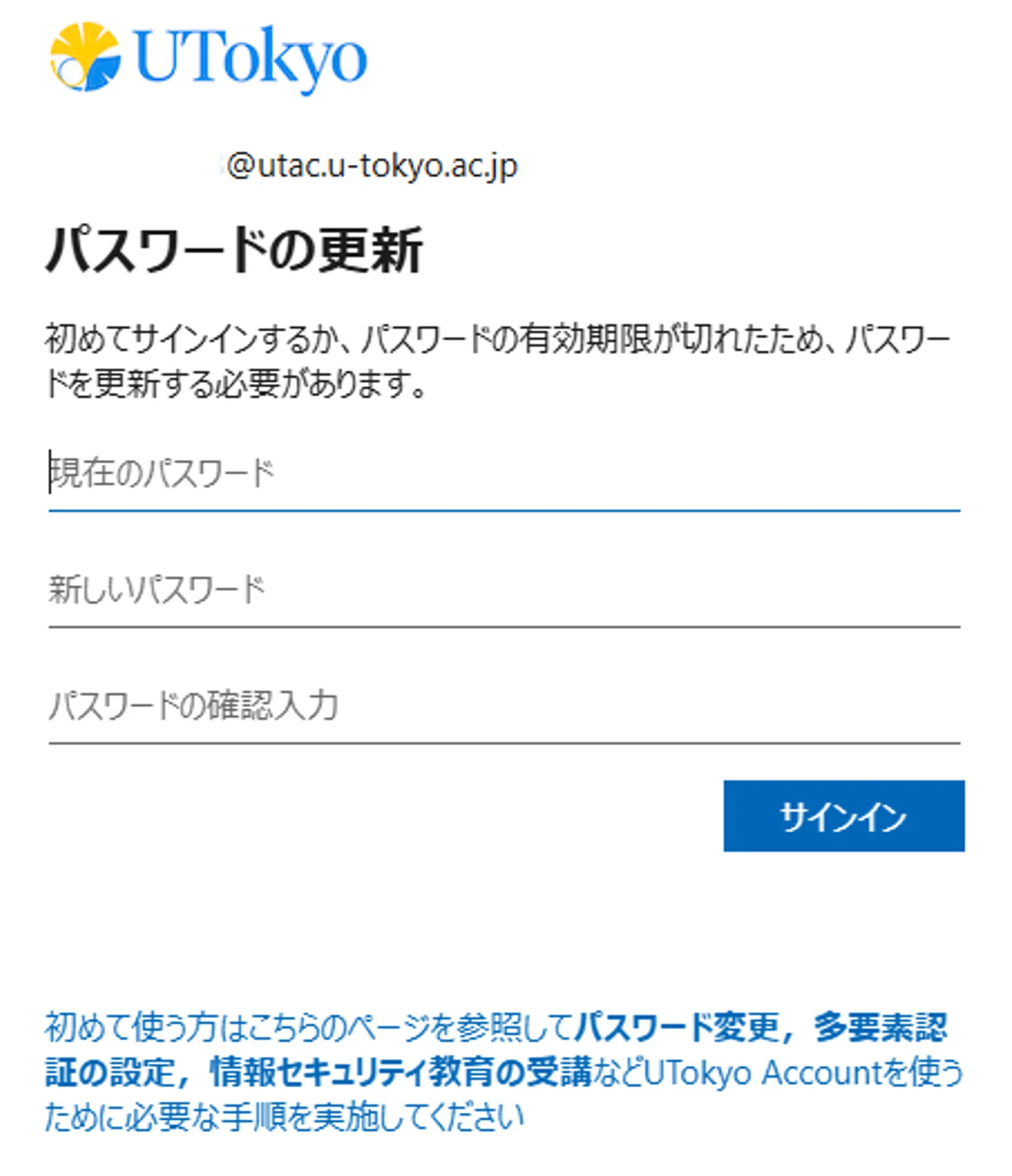Open the 情報セキュリティ教育の受講 link text
This screenshot has width=1012, height=1176.
(x=401, y=1072)
